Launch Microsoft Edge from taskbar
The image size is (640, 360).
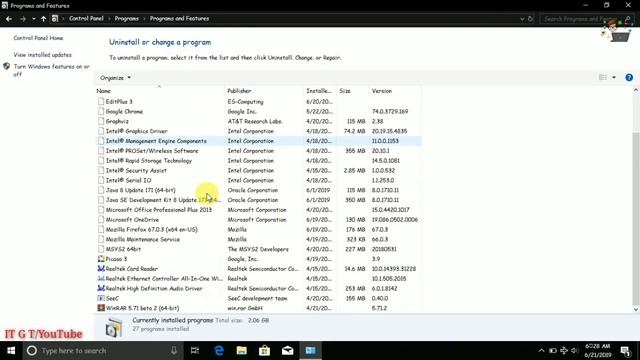[219, 351]
